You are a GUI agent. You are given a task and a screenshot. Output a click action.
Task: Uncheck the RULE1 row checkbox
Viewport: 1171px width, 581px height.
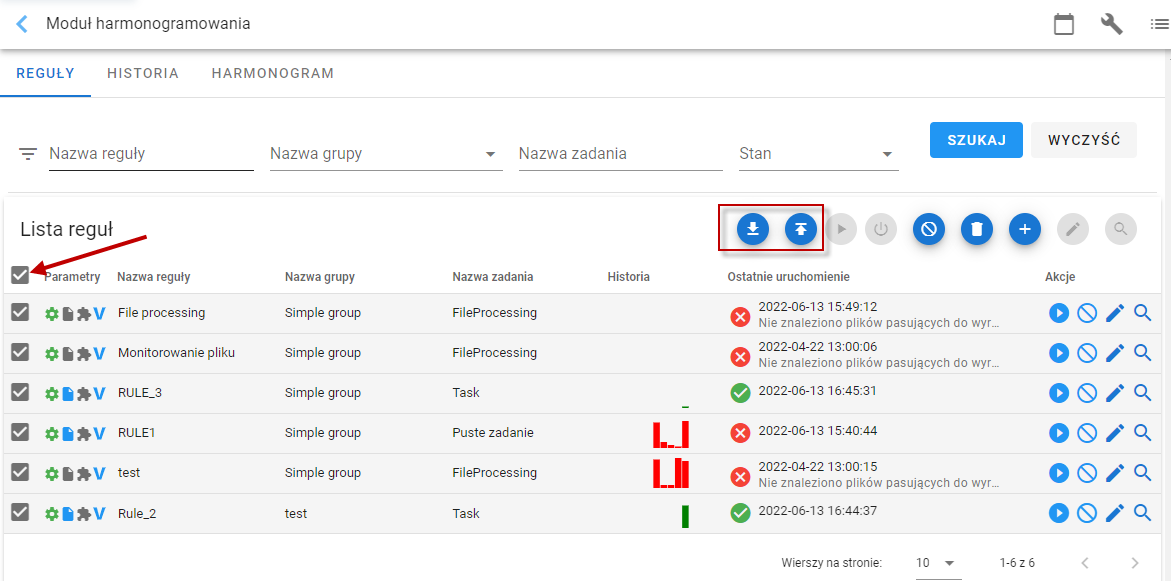20,432
